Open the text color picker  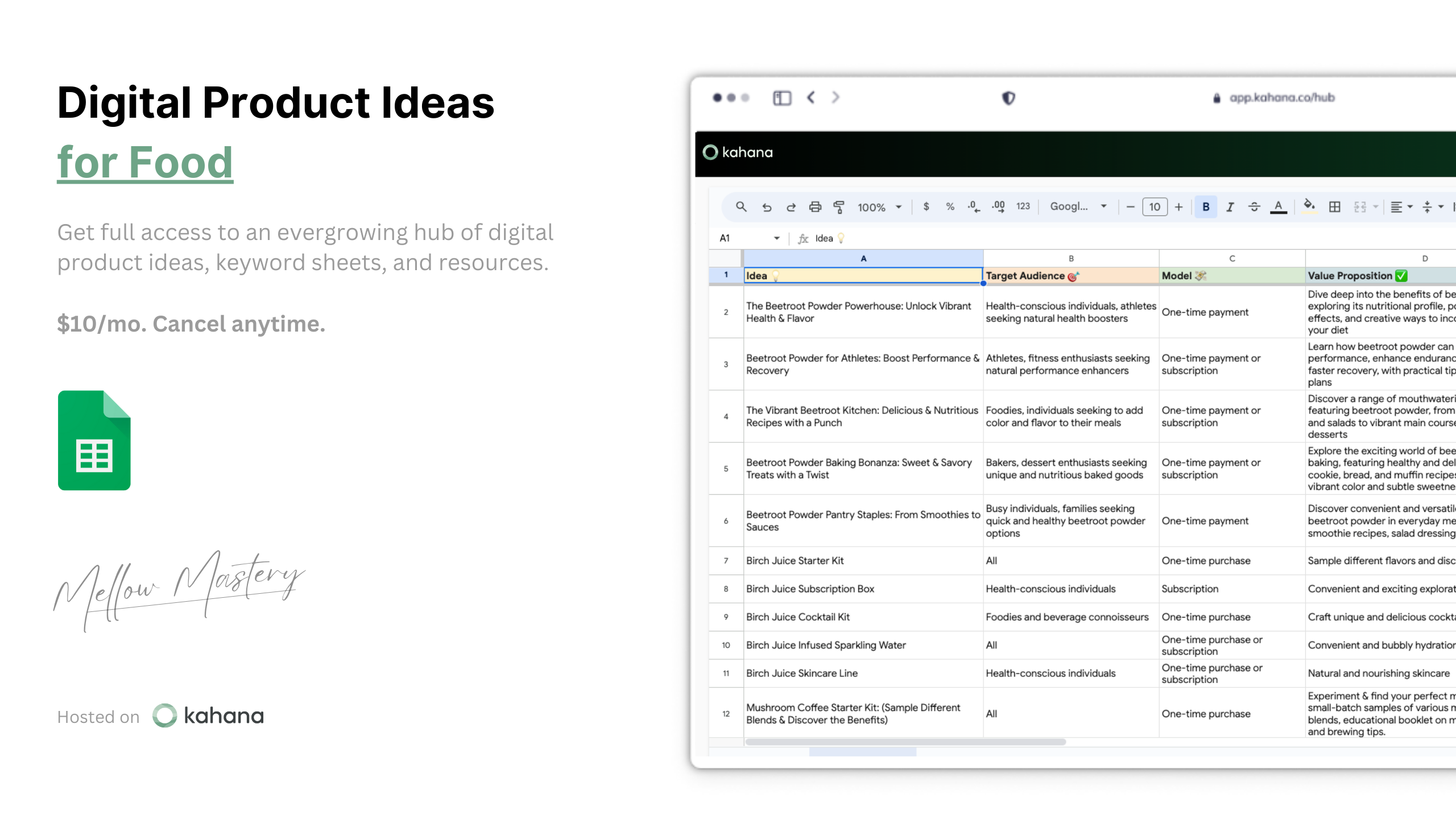pyautogui.click(x=1279, y=207)
